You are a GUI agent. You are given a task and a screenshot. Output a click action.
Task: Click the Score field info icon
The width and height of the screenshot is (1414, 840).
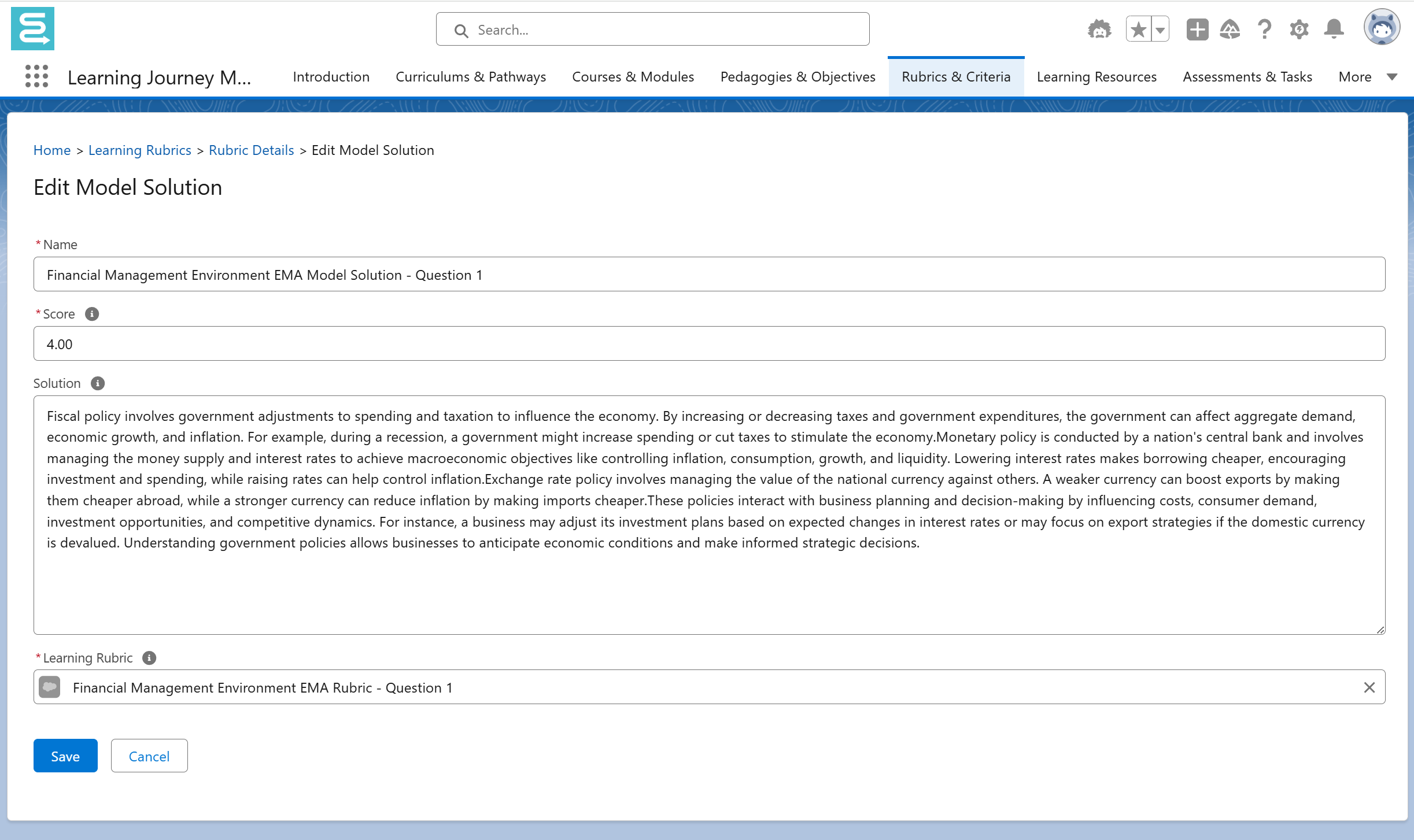click(92, 314)
